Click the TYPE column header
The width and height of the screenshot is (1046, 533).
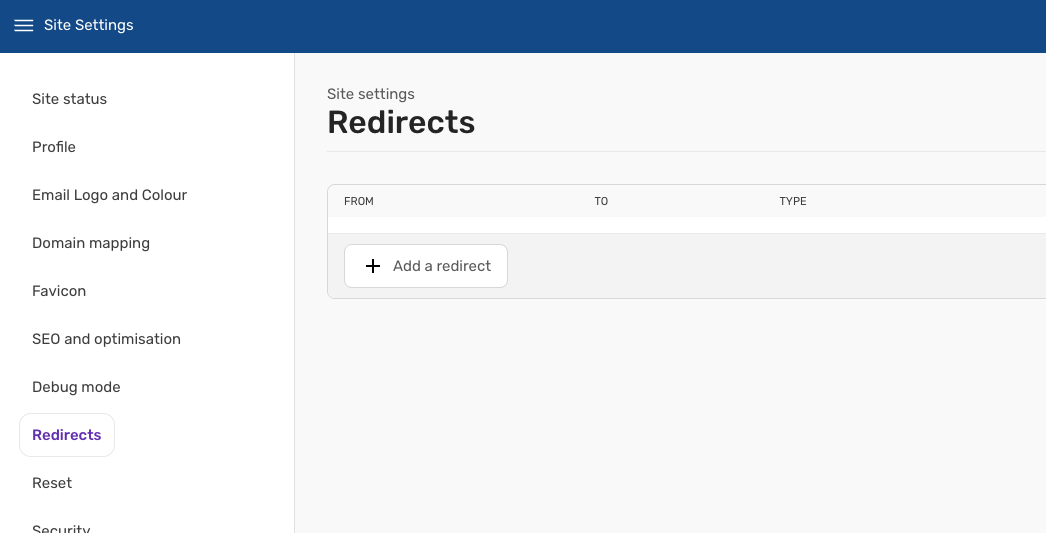(793, 201)
